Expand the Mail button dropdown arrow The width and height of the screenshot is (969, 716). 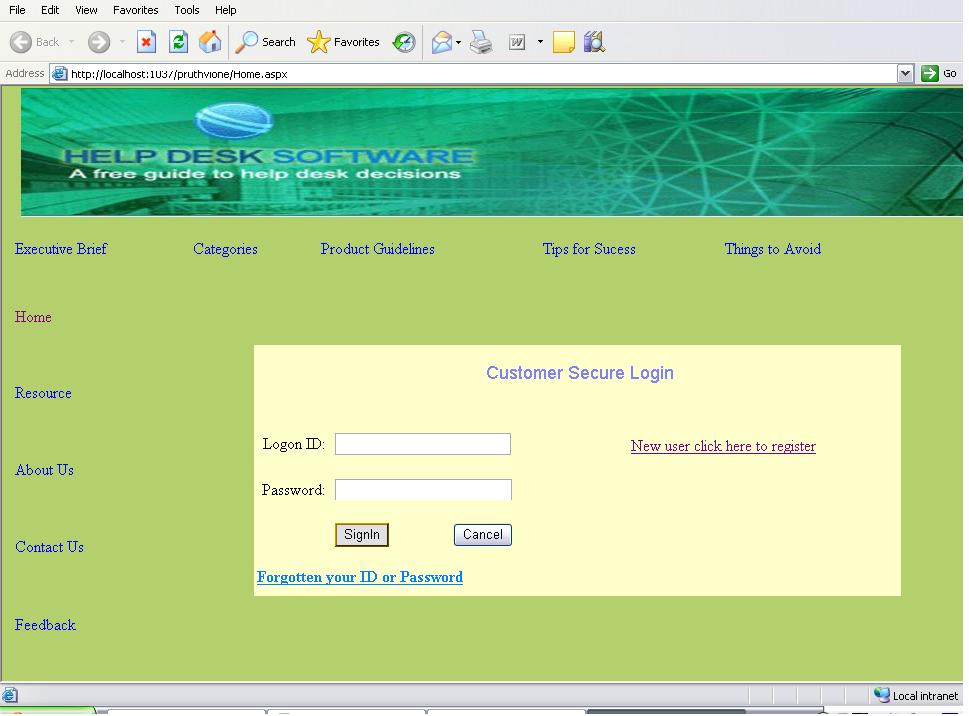pyautogui.click(x=459, y=42)
